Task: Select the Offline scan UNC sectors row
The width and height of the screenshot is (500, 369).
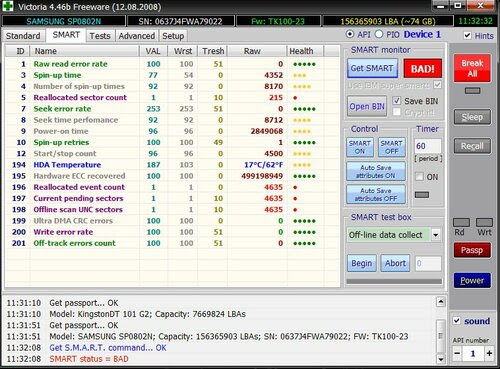Action: 173,210
